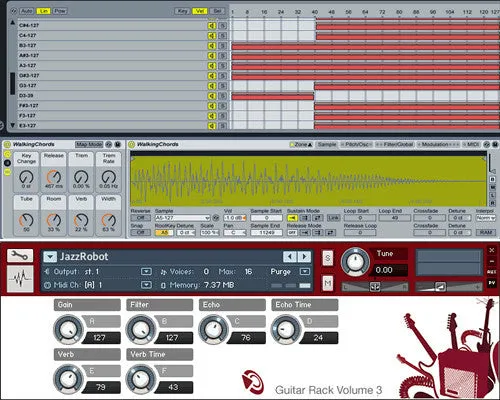500x400 pixels.
Task: Switch to the Sample tab
Action: coord(327,144)
